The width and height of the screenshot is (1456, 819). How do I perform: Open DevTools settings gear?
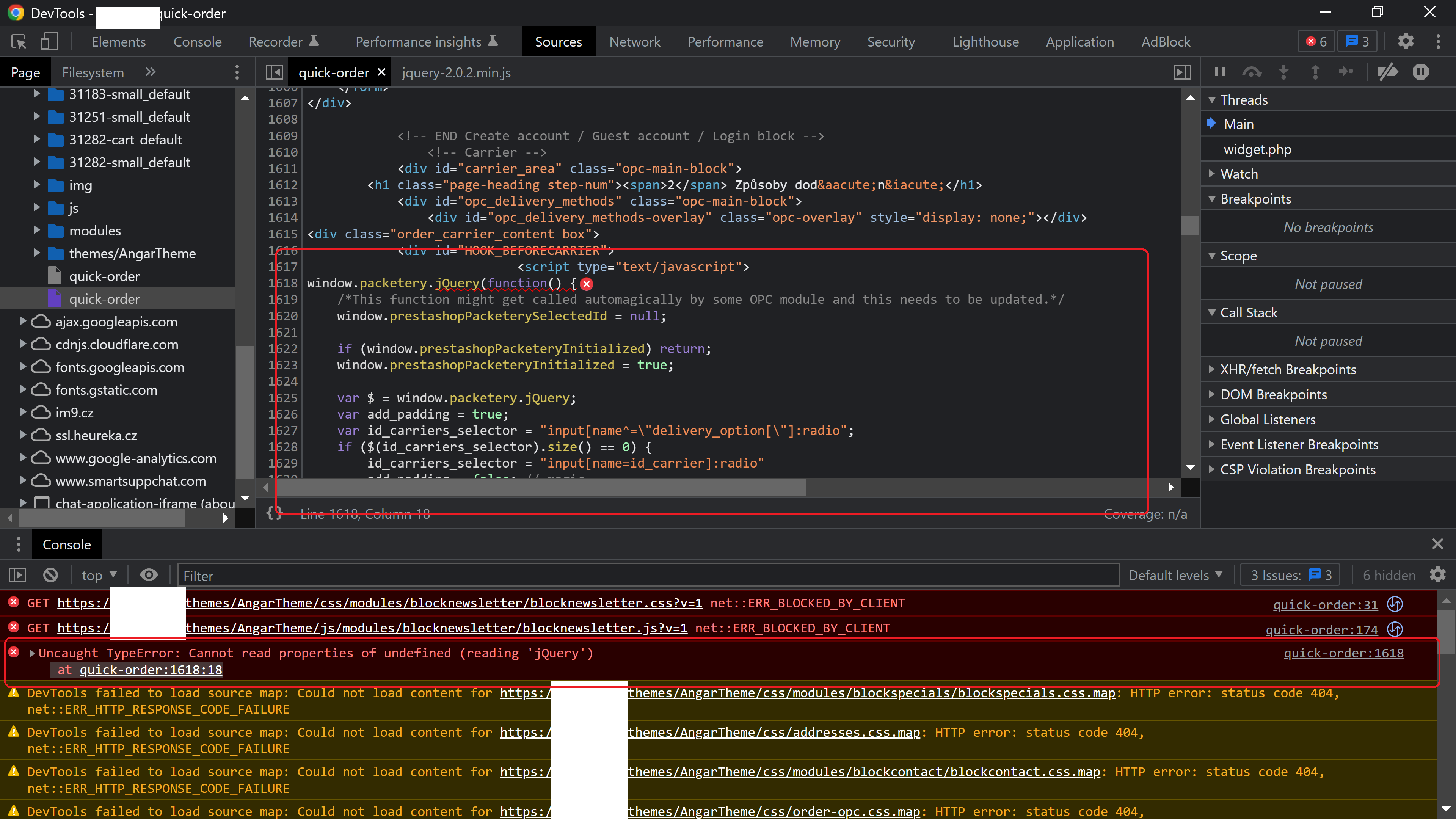pos(1405,42)
